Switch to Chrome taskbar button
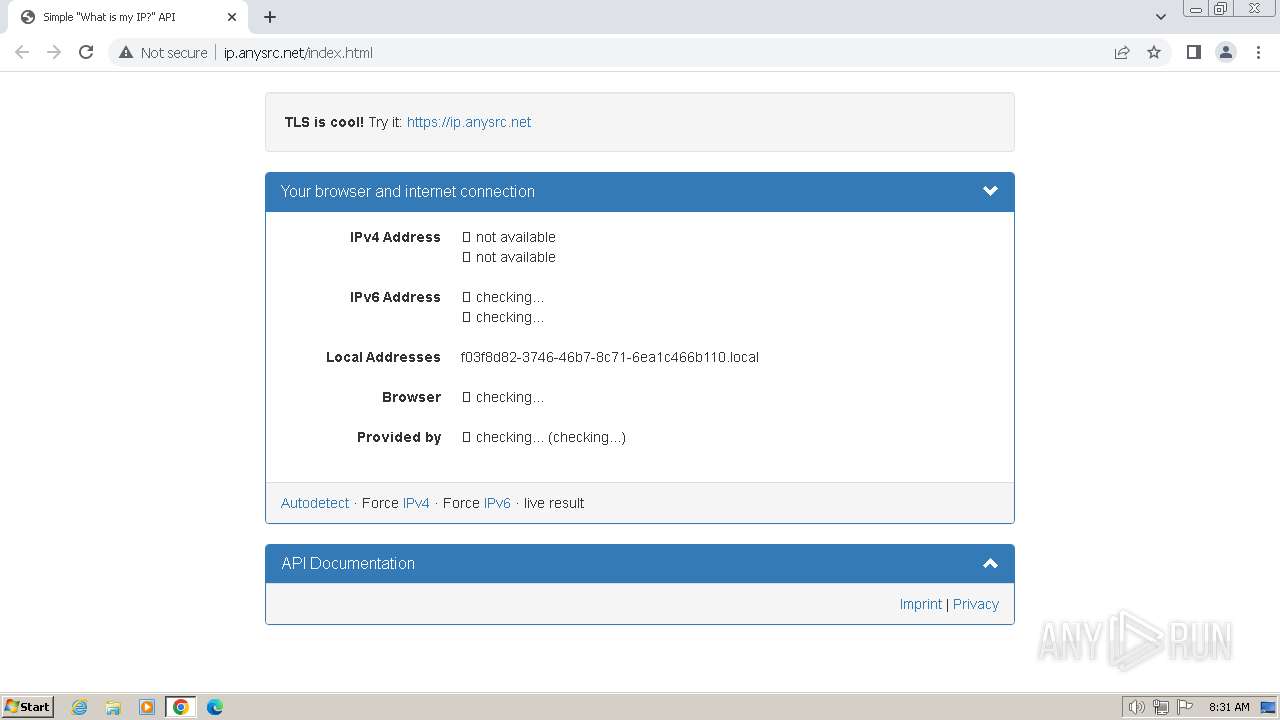1280x720 pixels. (180, 707)
